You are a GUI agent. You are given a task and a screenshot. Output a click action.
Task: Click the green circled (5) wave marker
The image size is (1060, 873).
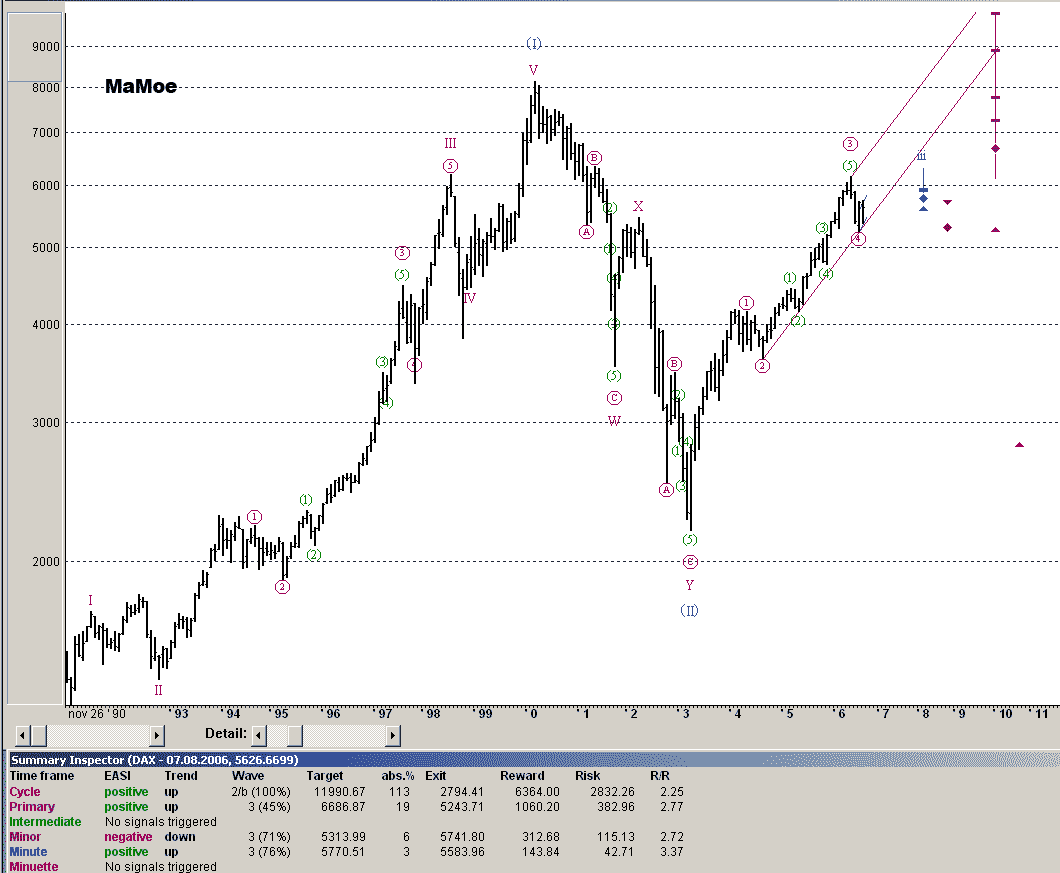[612, 375]
